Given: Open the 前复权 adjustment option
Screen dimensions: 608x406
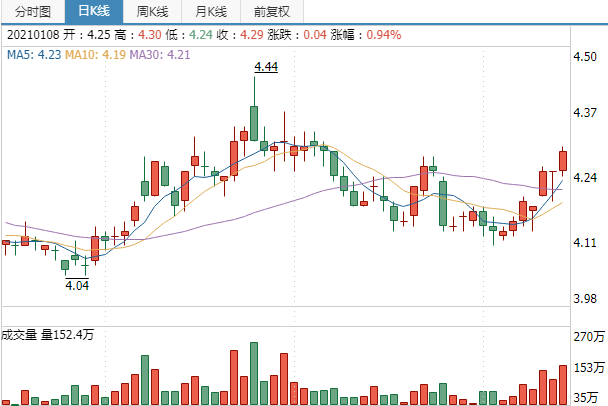Looking at the screenshot, I should [271, 12].
